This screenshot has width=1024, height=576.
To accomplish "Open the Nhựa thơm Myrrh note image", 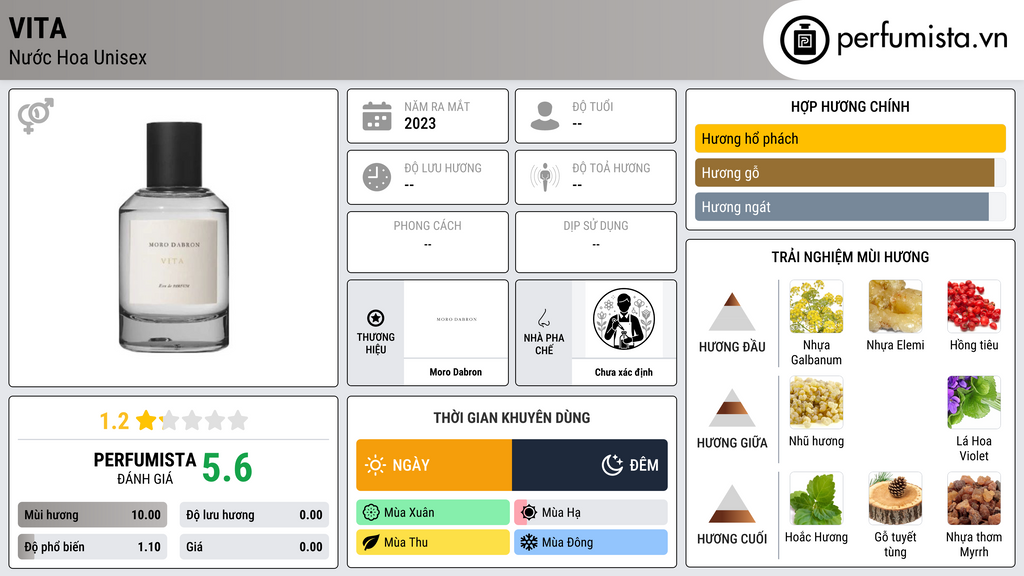I will point(974,499).
